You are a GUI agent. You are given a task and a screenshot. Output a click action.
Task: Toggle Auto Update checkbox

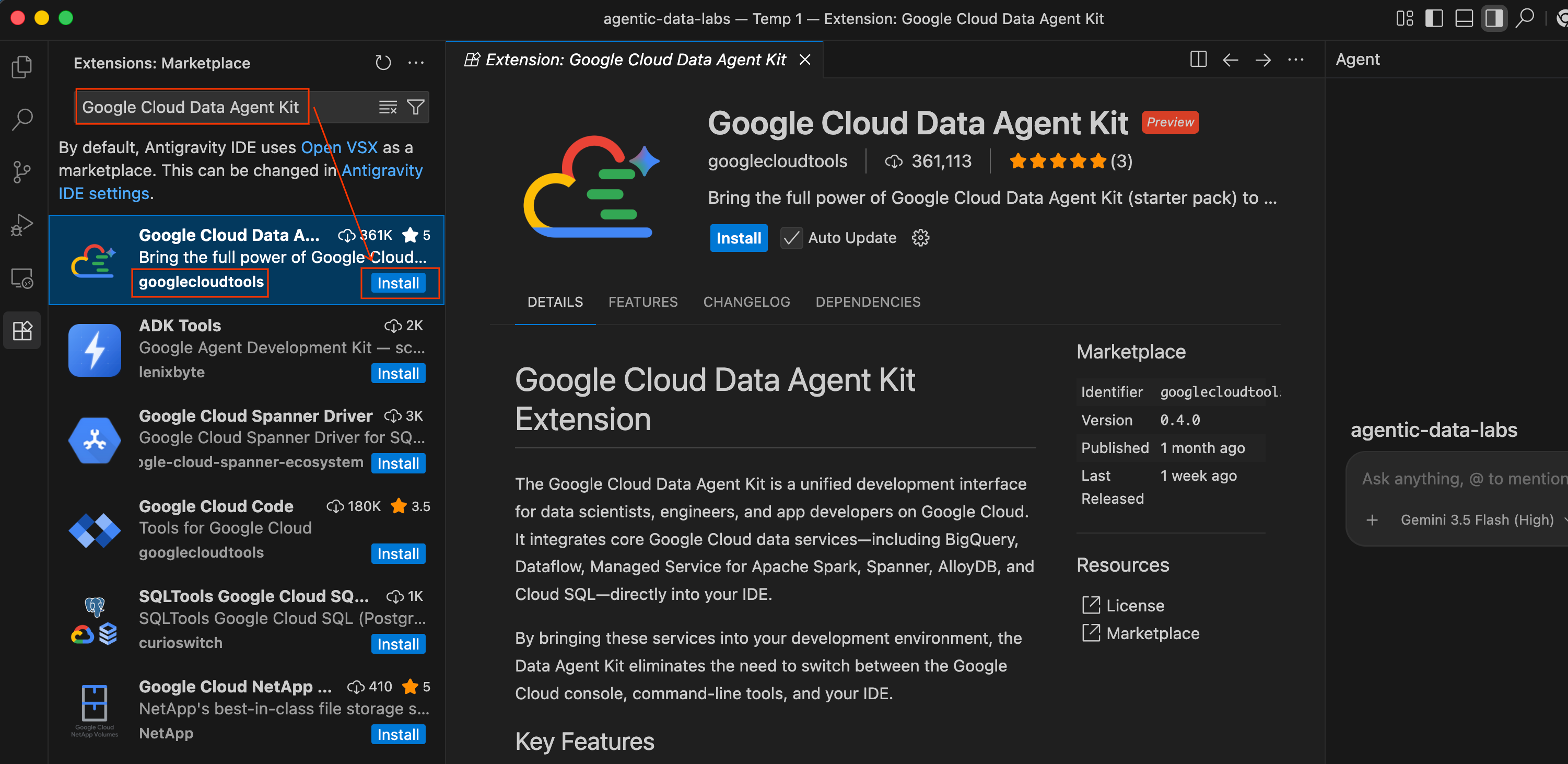791,238
